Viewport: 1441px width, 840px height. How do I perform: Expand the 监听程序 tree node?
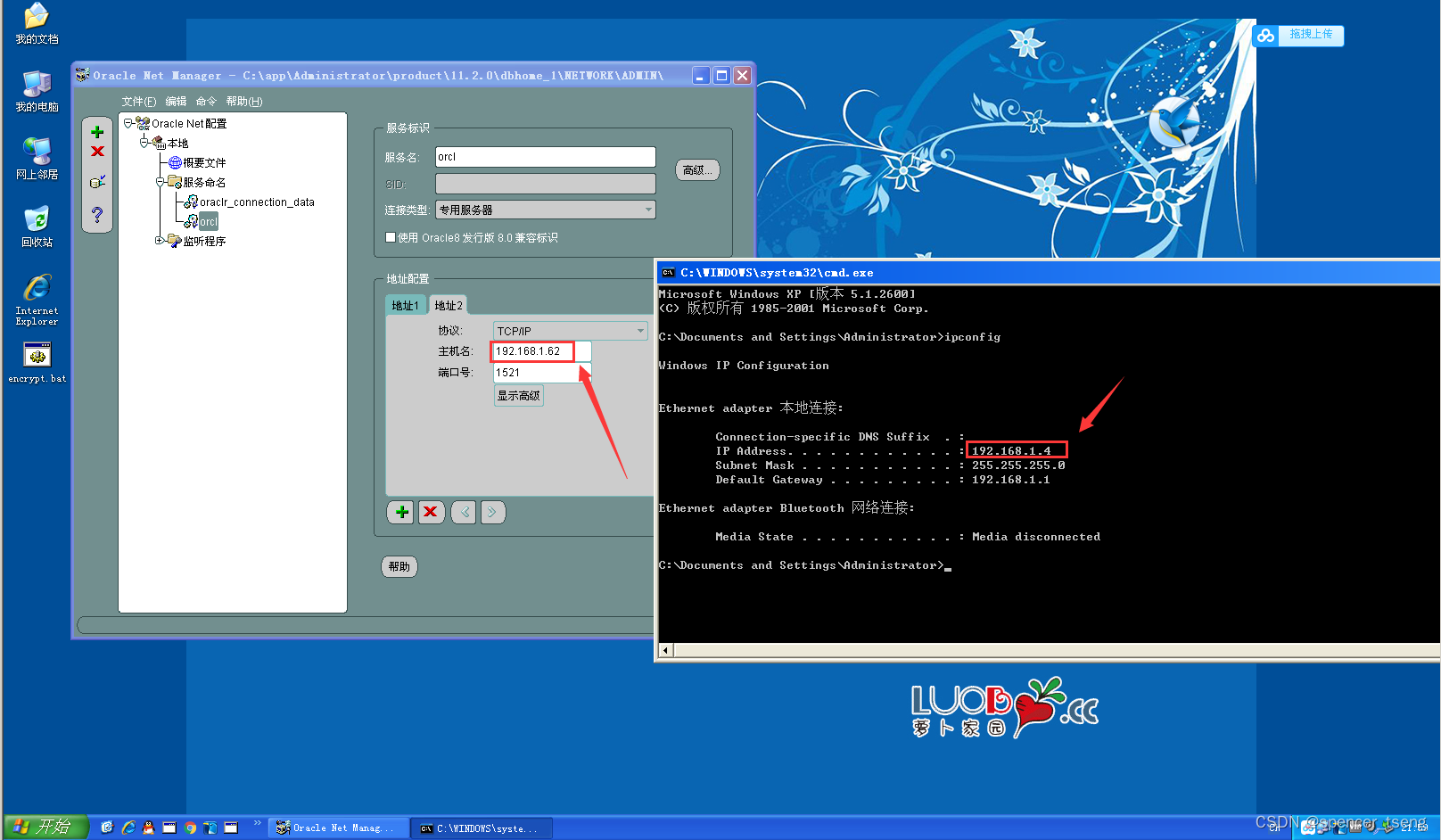[x=160, y=240]
